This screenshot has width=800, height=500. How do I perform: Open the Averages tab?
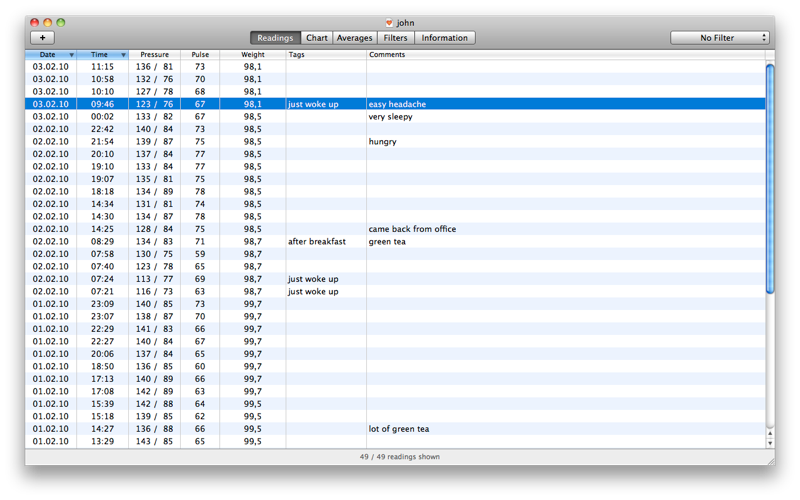(355, 38)
